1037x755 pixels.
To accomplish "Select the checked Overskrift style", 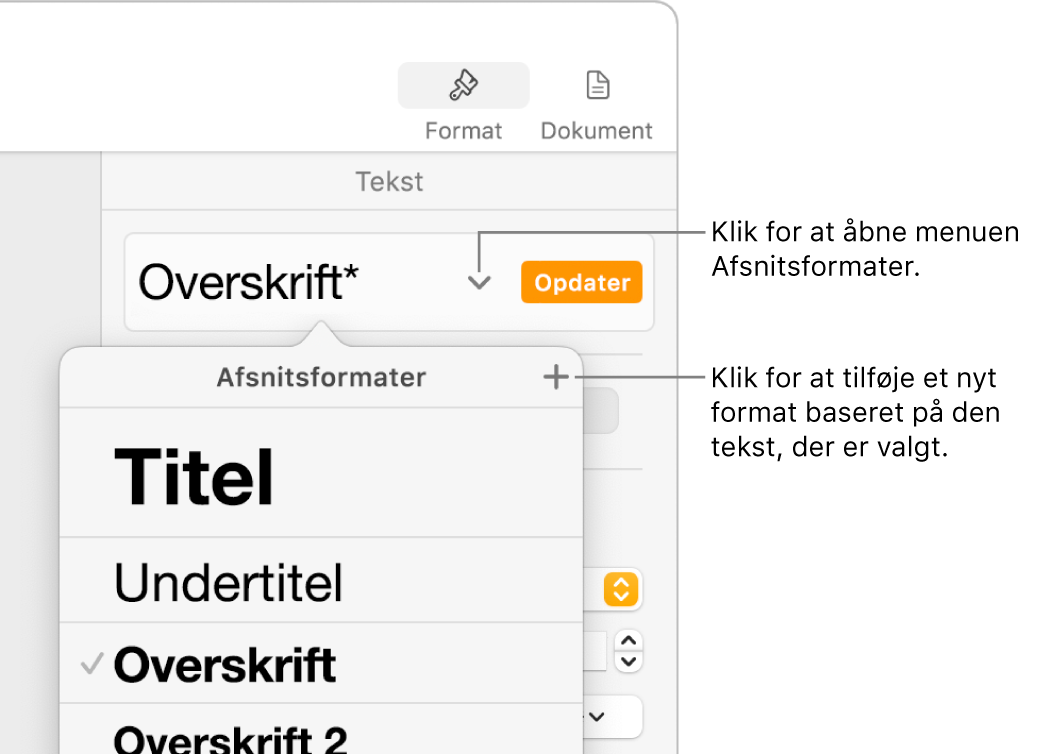I will point(321,664).
